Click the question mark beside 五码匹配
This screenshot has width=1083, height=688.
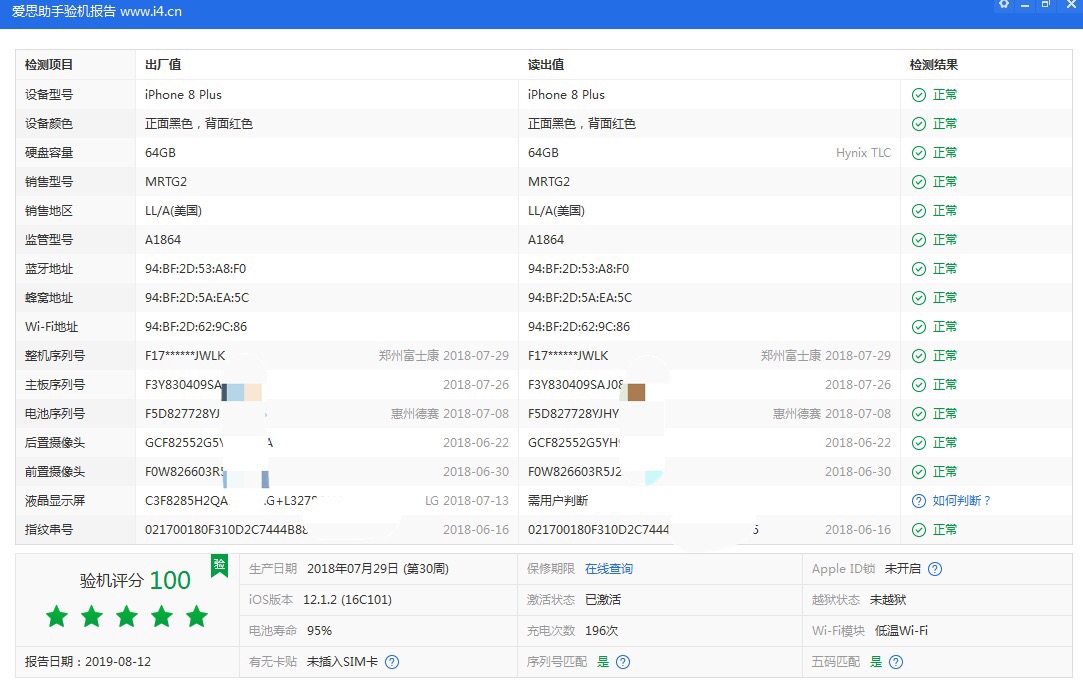point(896,661)
